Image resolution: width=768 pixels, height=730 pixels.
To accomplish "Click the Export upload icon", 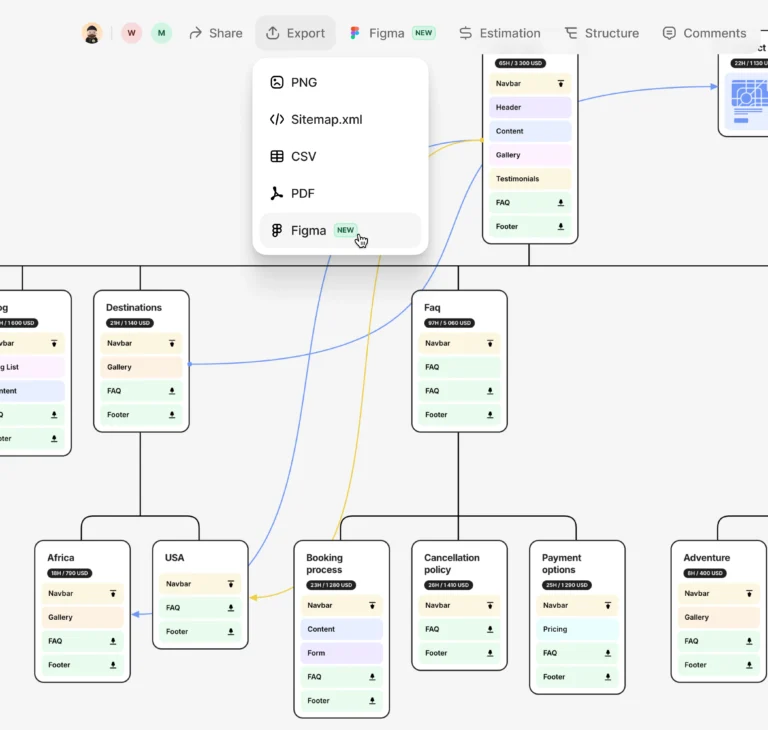I will click(272, 33).
